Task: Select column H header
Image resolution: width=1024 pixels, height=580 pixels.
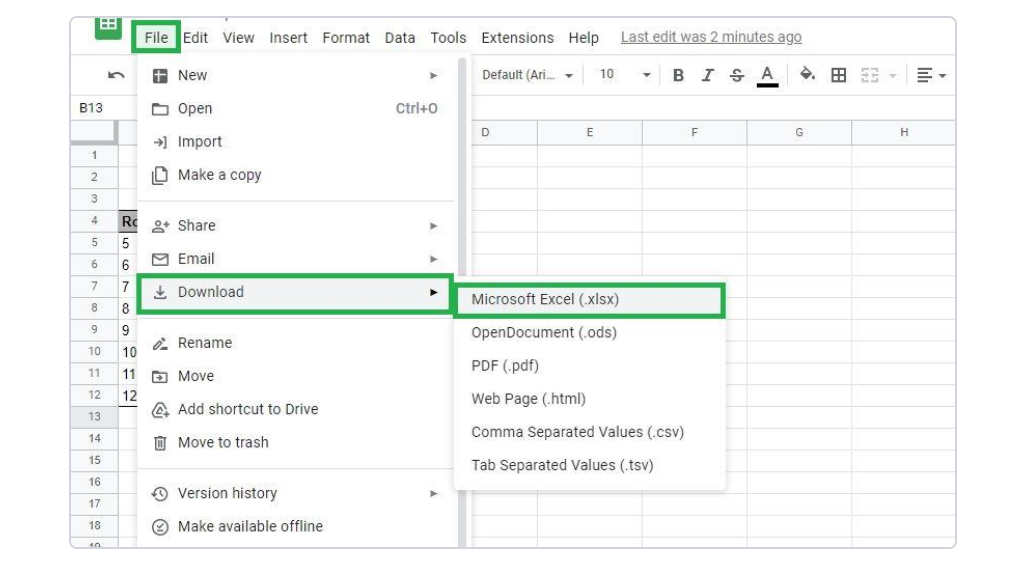Action: pos(904,133)
